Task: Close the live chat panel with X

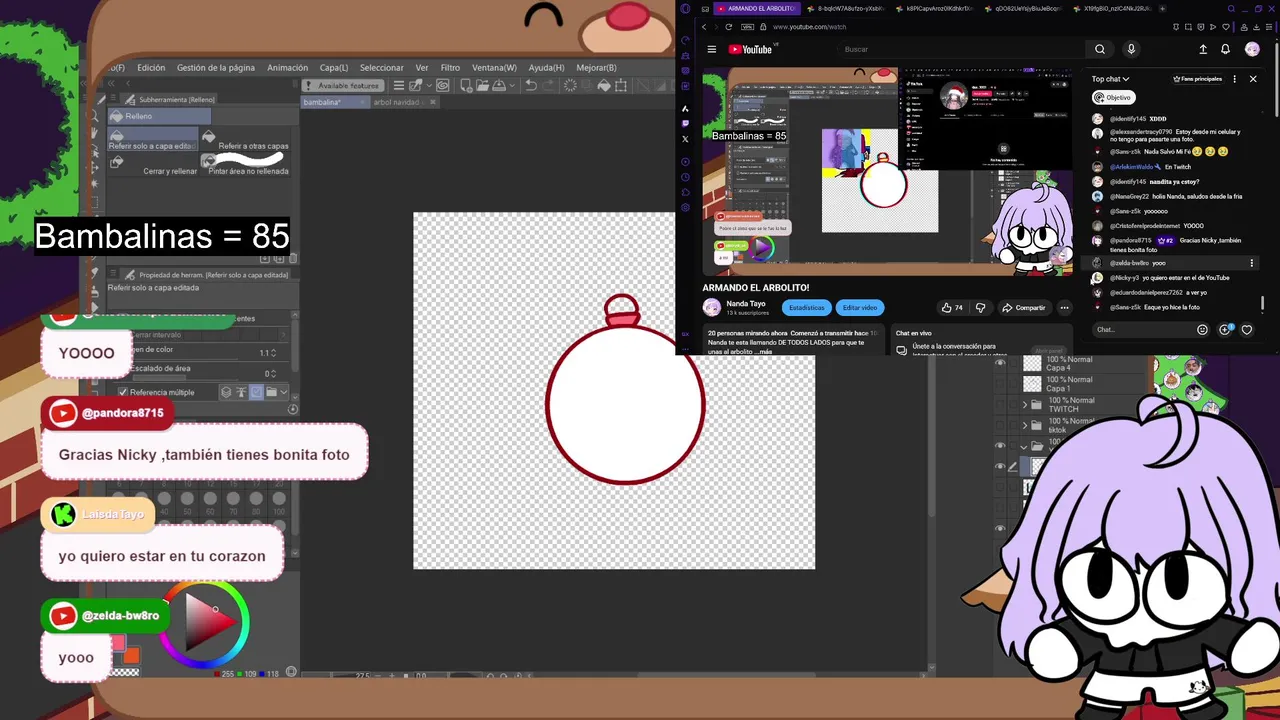Action: click(1253, 79)
